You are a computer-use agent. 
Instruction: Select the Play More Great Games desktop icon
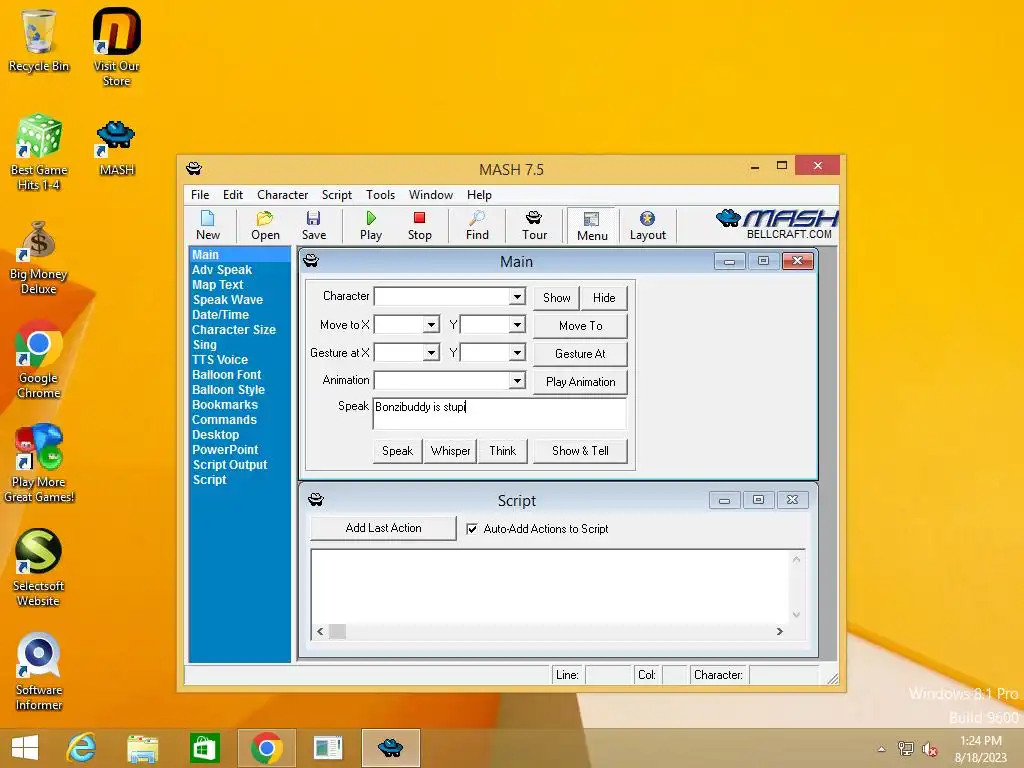(x=39, y=464)
